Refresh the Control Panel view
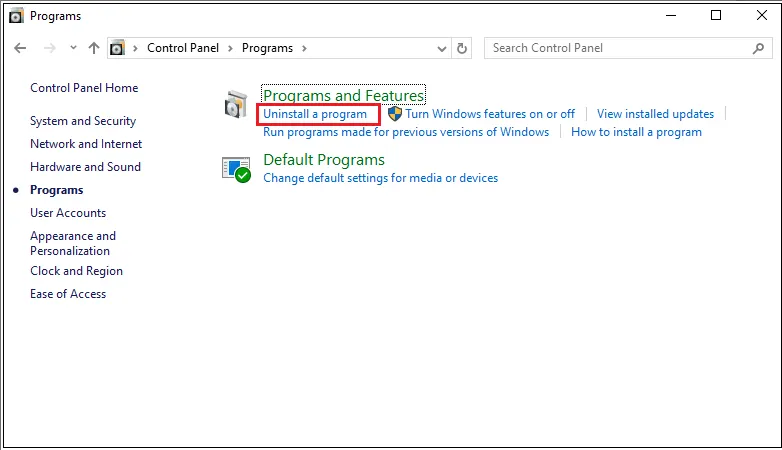This screenshot has height=450, width=782. click(x=462, y=48)
